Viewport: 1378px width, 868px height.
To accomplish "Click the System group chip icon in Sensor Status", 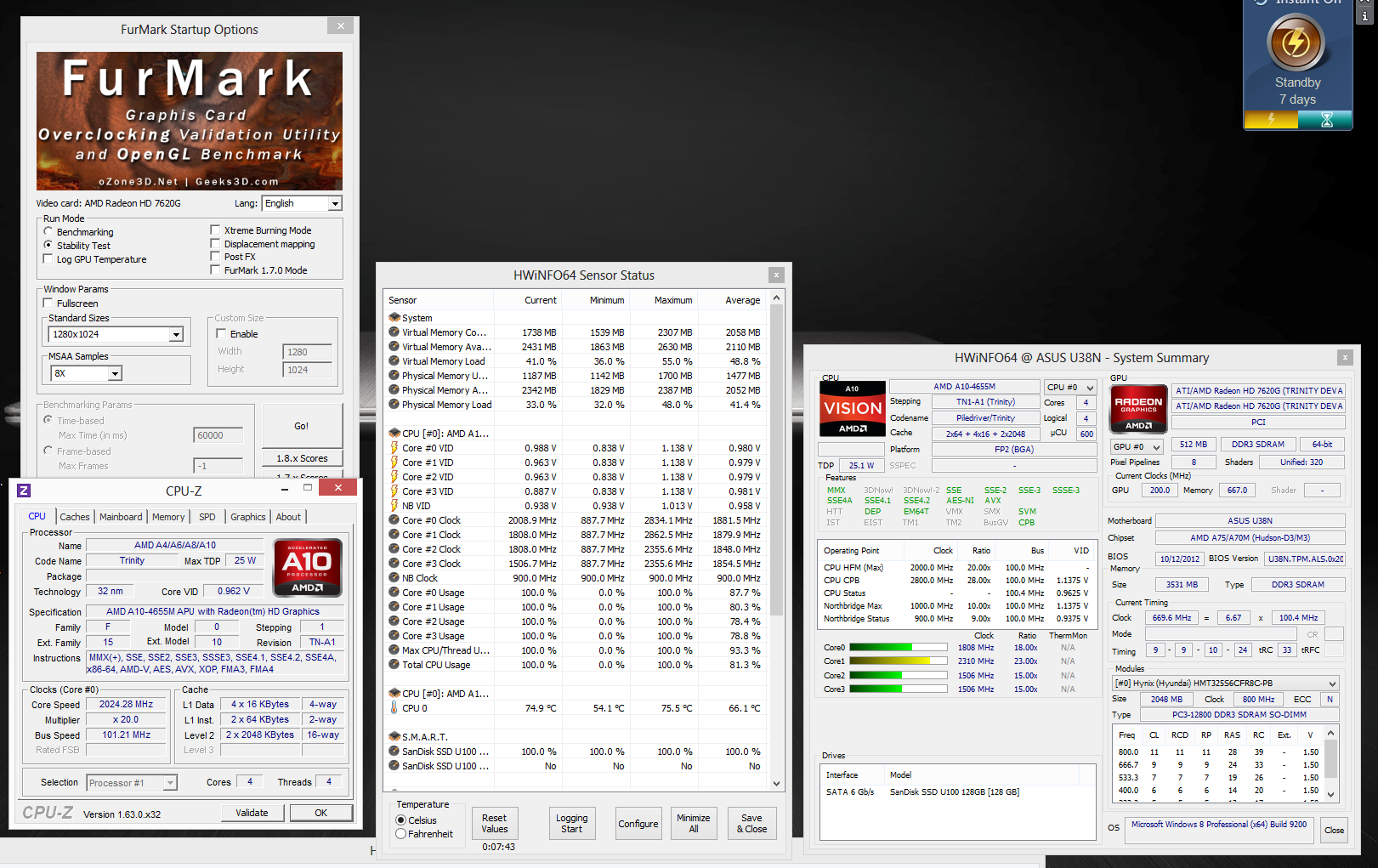I will (x=394, y=317).
